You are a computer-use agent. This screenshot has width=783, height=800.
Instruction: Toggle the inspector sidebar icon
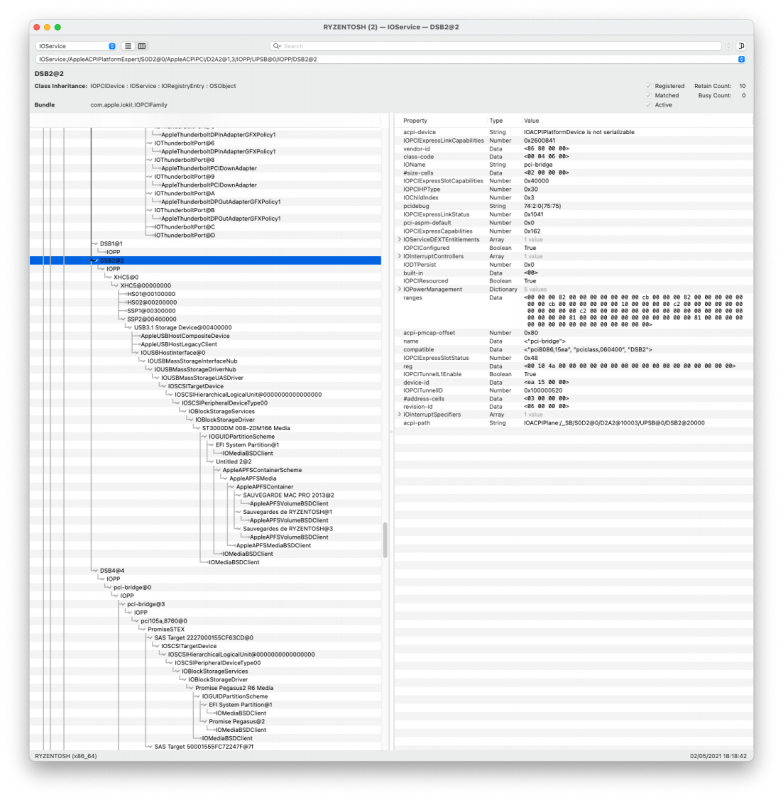[x=741, y=46]
